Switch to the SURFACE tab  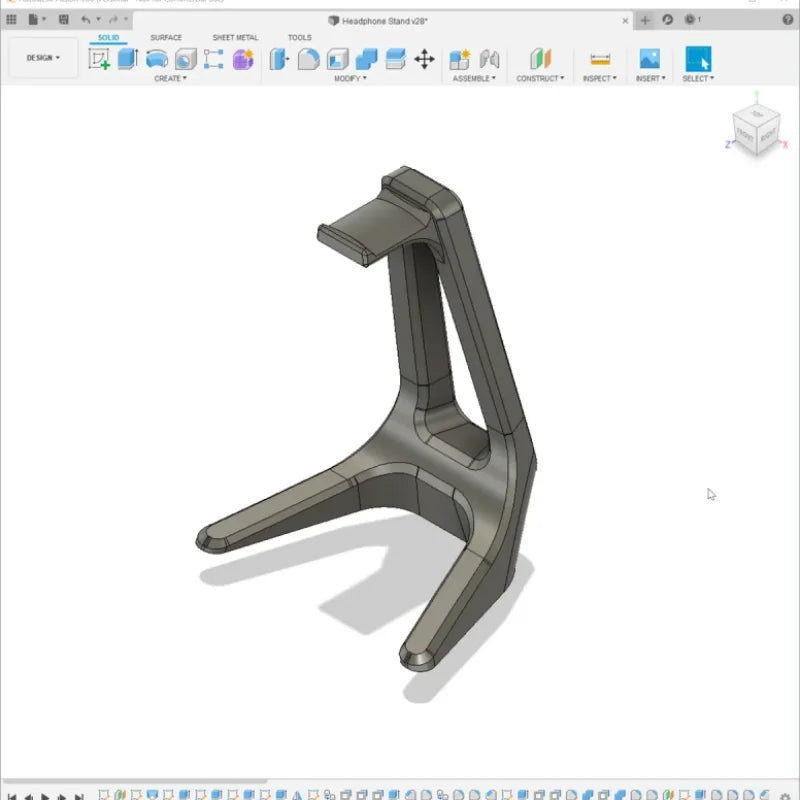[166, 38]
